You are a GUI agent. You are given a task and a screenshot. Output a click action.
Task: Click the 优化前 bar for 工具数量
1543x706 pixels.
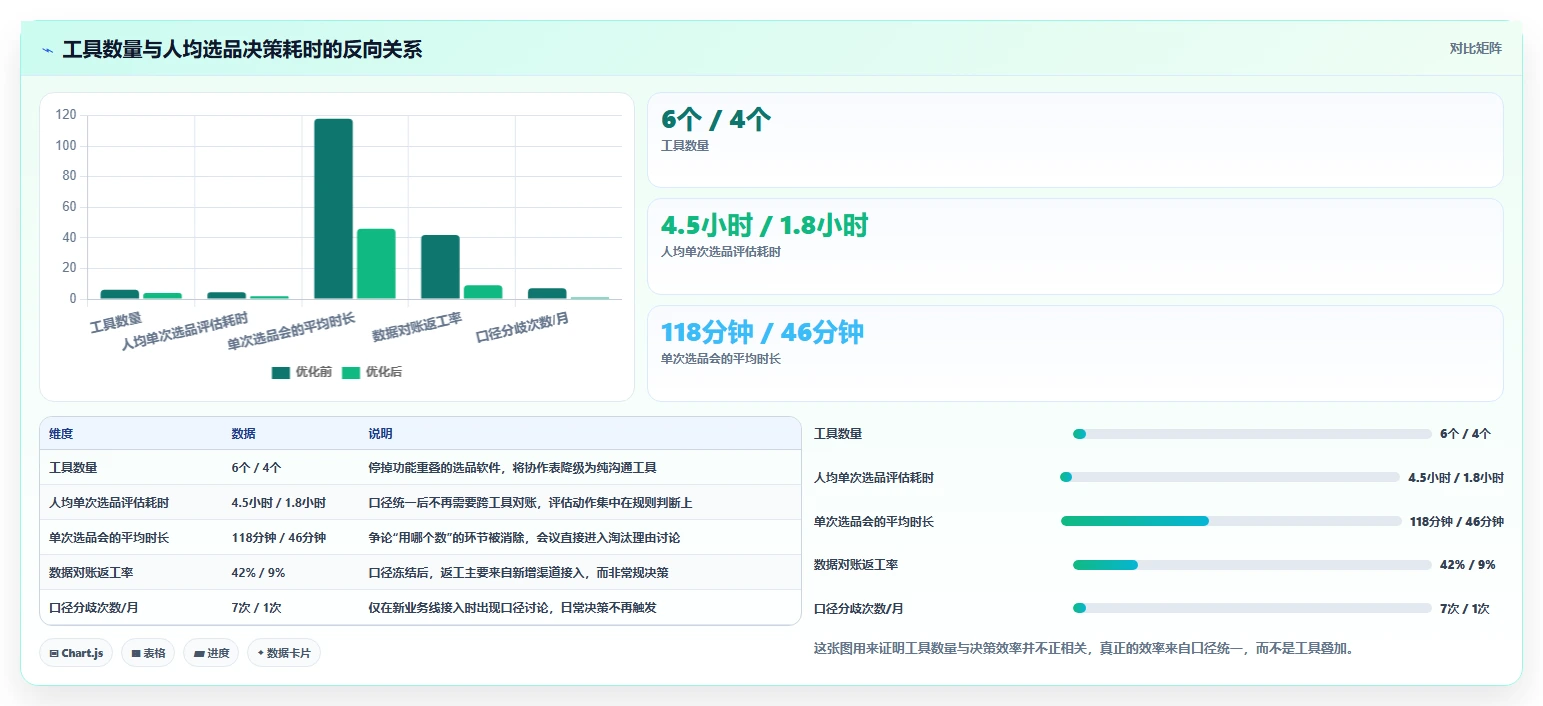120,294
